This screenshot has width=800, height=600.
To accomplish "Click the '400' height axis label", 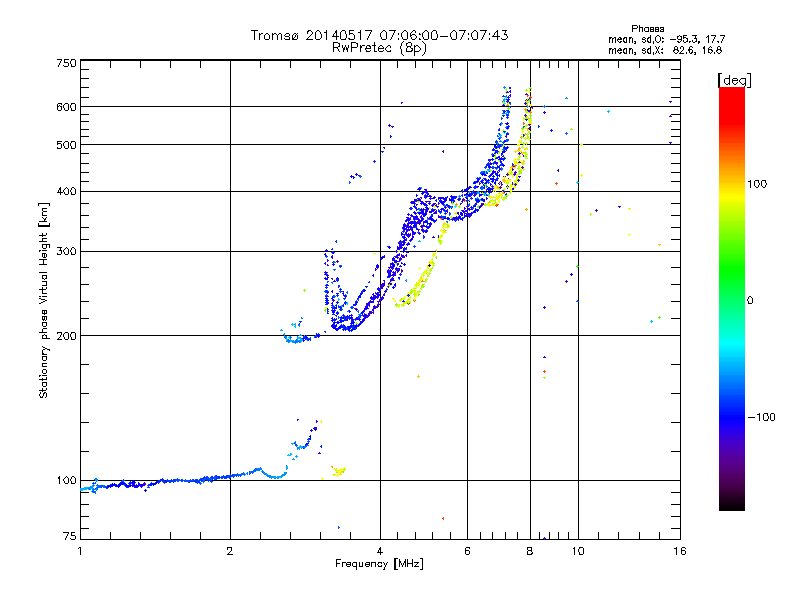I will coord(66,192).
